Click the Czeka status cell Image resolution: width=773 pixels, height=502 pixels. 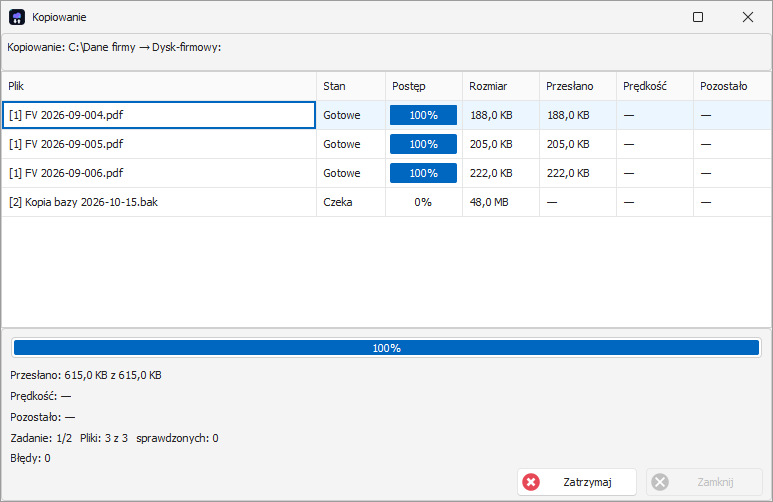[x=351, y=202]
